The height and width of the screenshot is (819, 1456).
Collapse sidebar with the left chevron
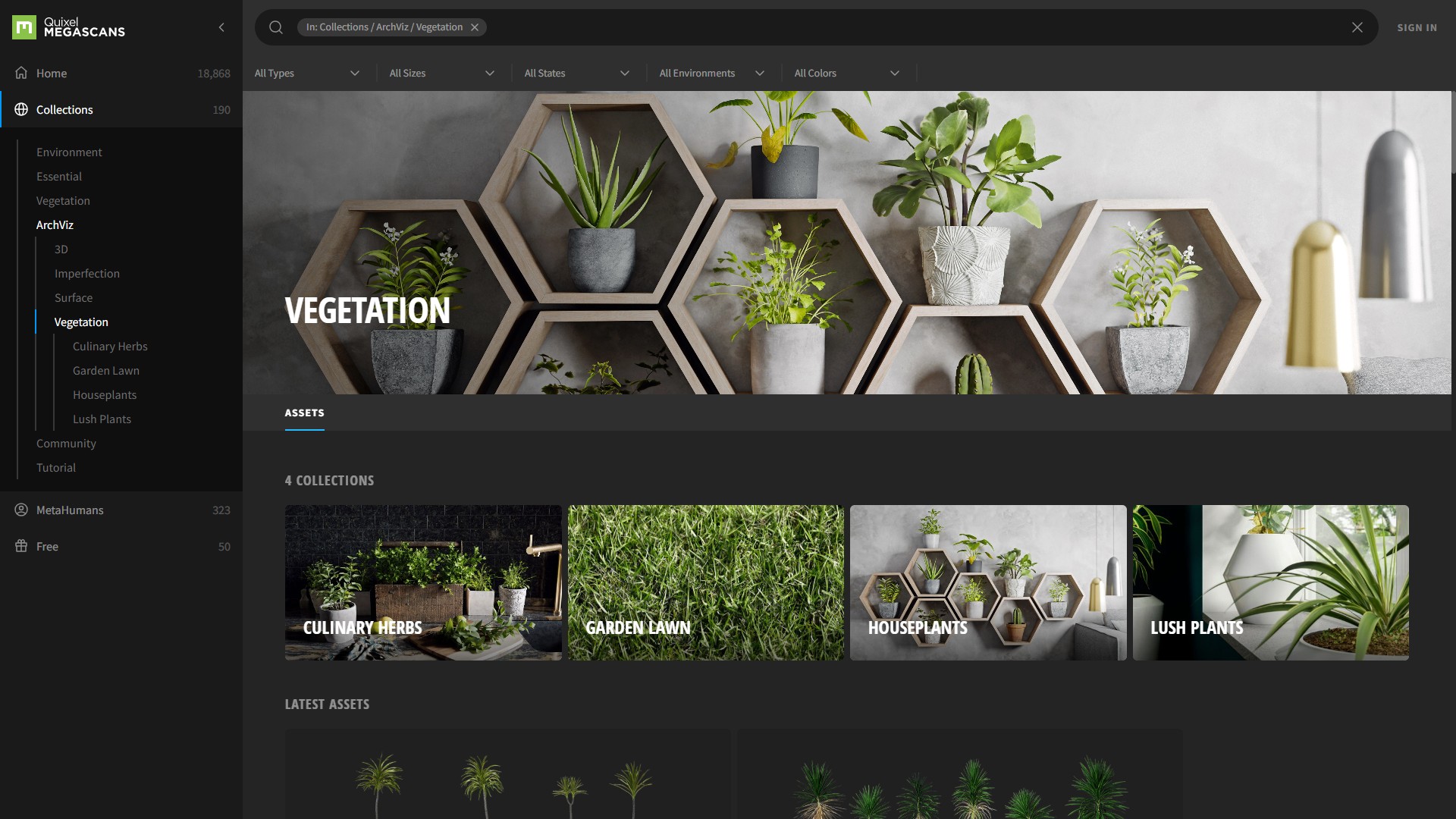[x=221, y=27]
